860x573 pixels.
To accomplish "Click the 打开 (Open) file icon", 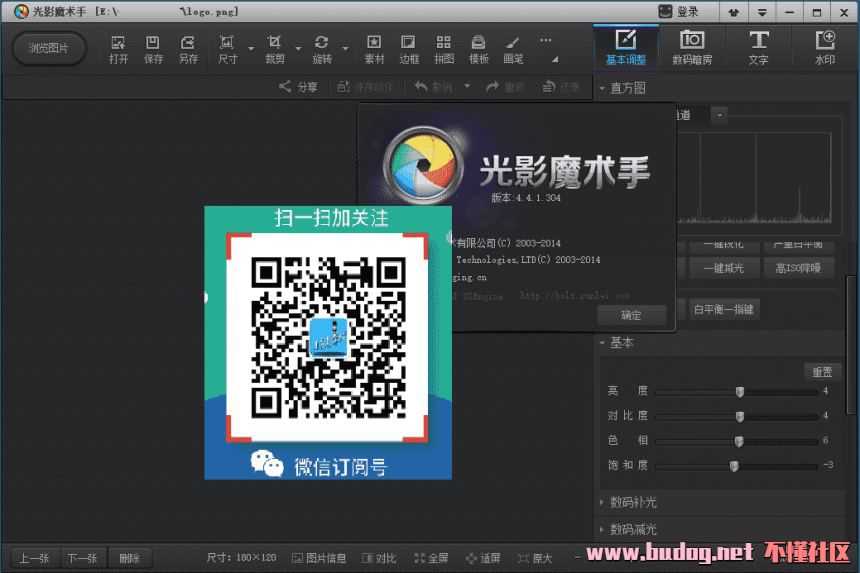I will 119,48.
